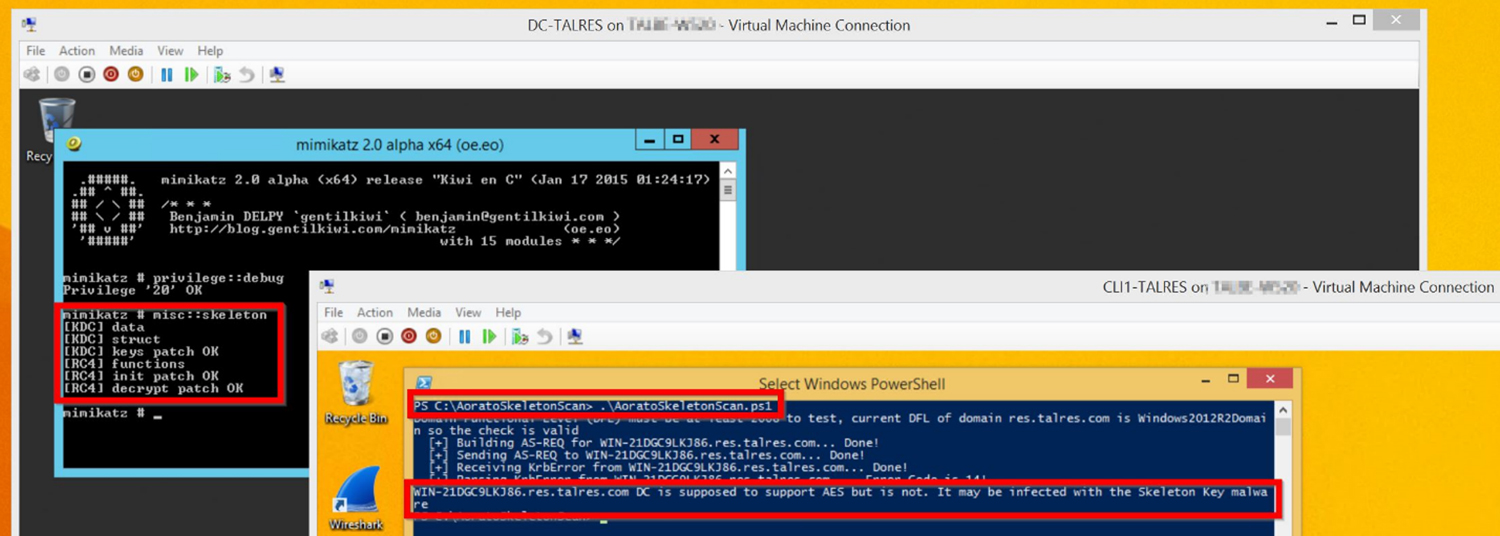
Task: Revert DC-TALRES to its previous checkpoint
Action: tap(246, 74)
